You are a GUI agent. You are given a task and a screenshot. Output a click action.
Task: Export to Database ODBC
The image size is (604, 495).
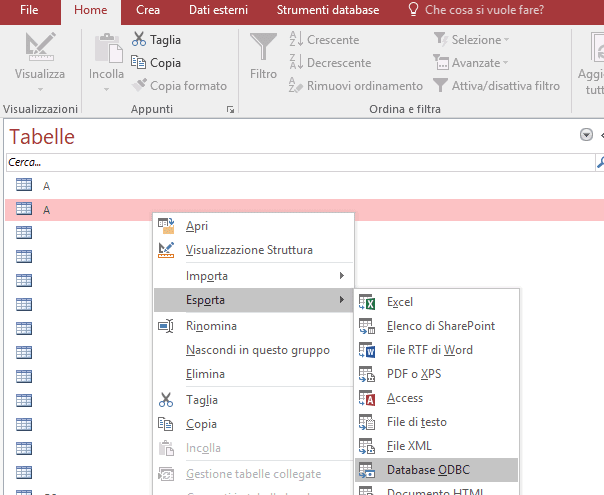(x=436, y=470)
